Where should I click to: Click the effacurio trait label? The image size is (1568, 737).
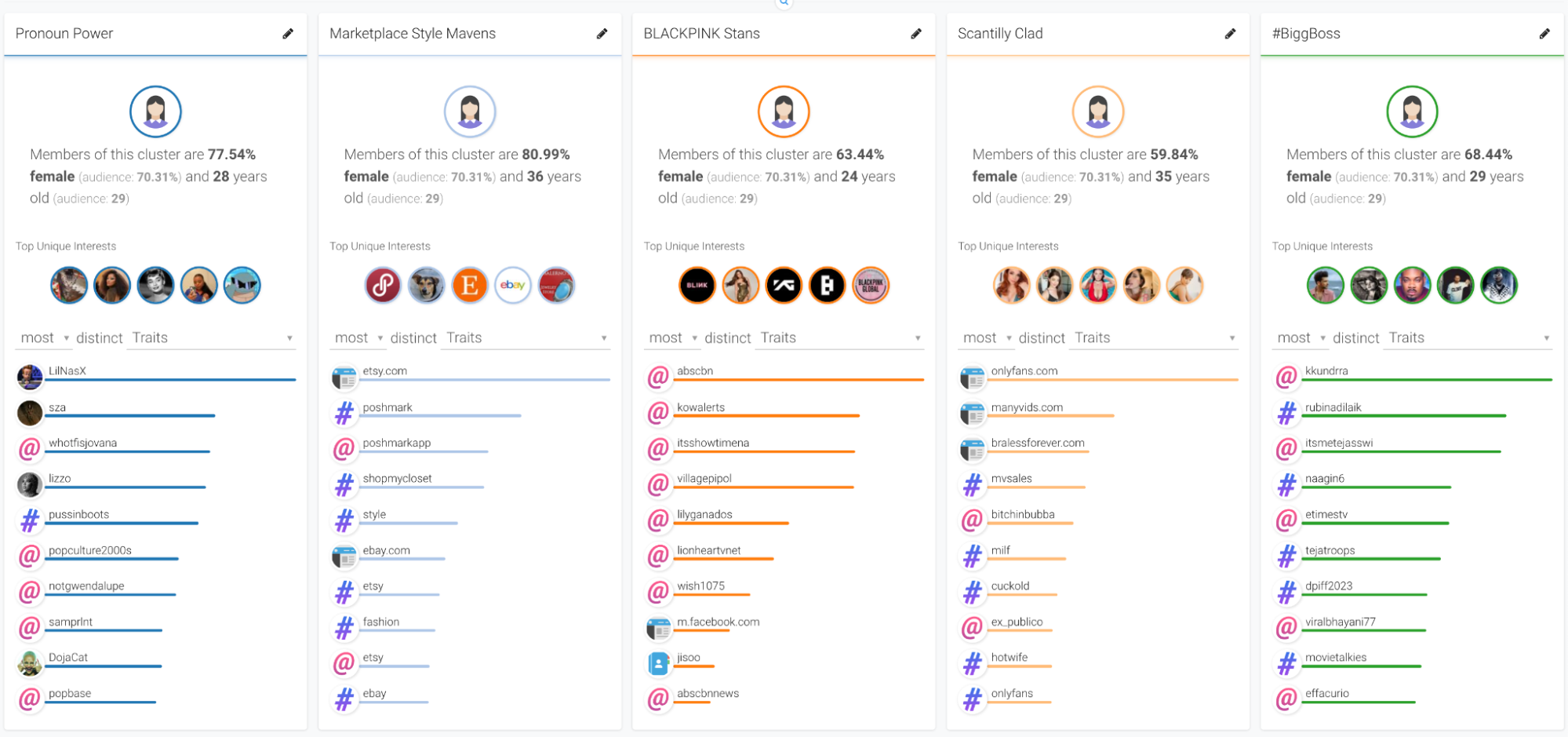[x=1327, y=693]
